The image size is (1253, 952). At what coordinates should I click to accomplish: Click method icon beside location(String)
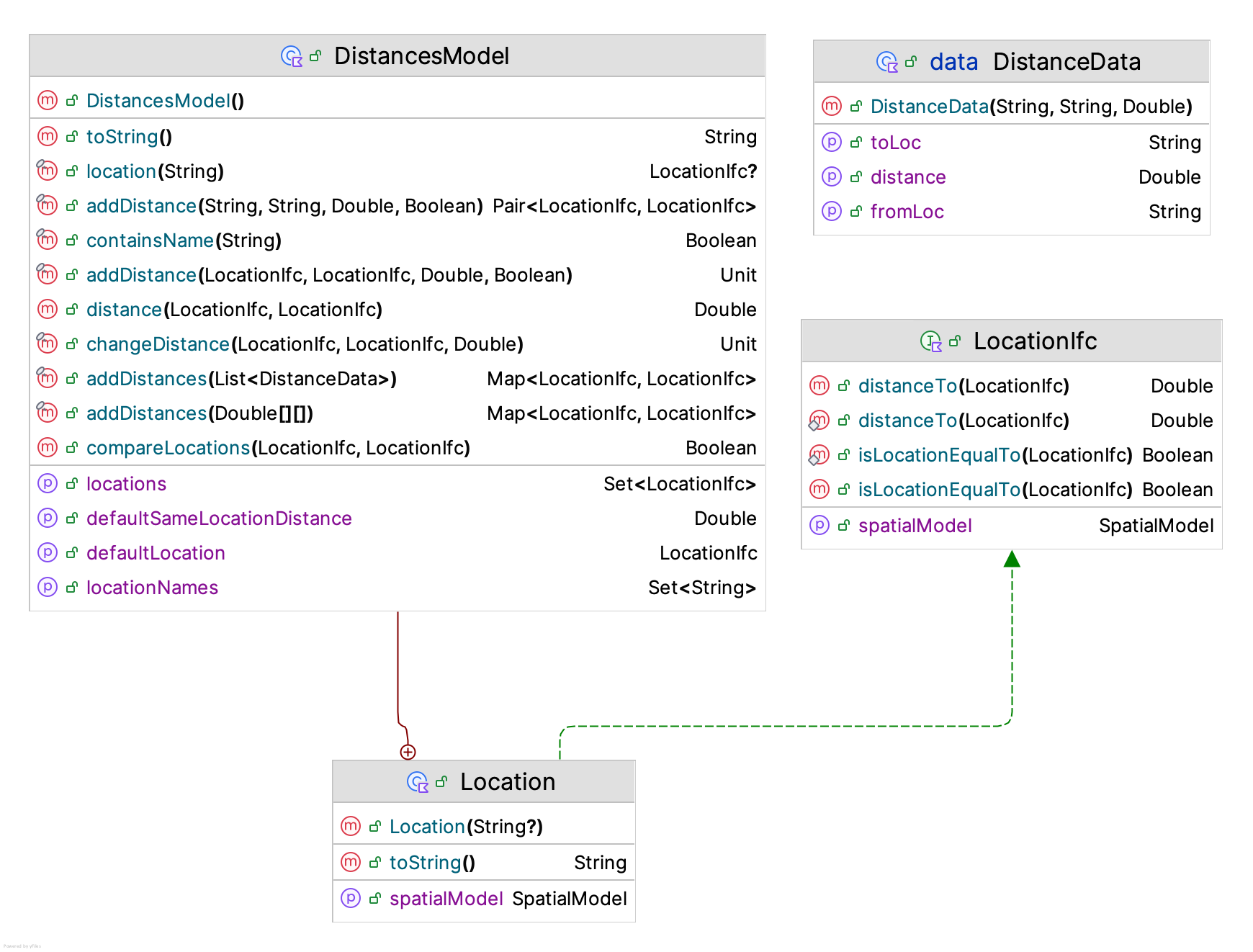pyautogui.click(x=48, y=171)
